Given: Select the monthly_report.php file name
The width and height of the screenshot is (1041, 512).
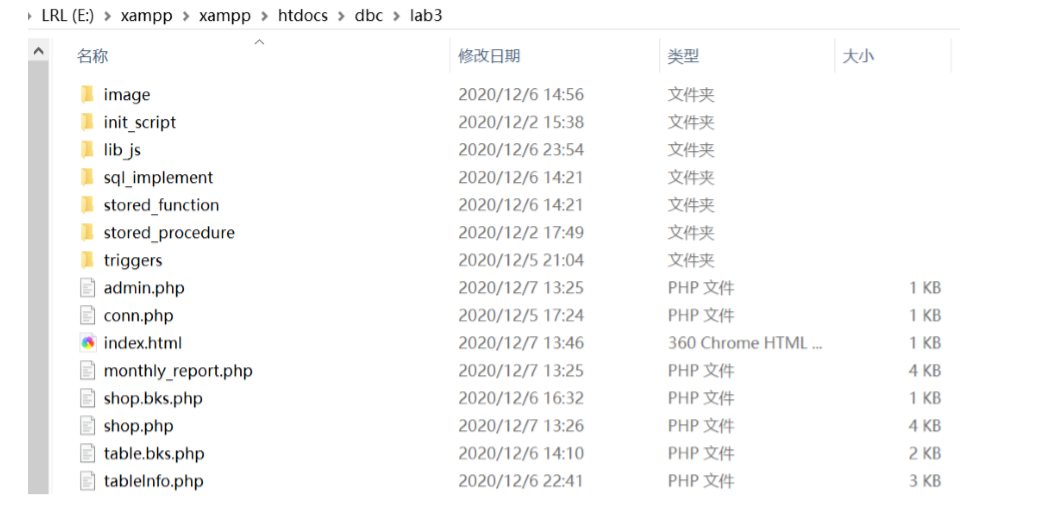Looking at the screenshot, I should tap(178, 371).
